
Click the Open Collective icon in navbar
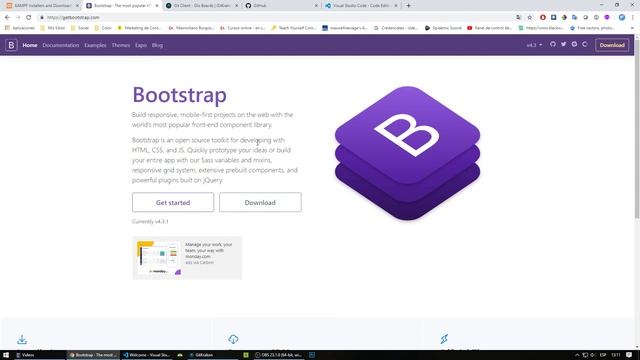pyautogui.click(x=584, y=44)
